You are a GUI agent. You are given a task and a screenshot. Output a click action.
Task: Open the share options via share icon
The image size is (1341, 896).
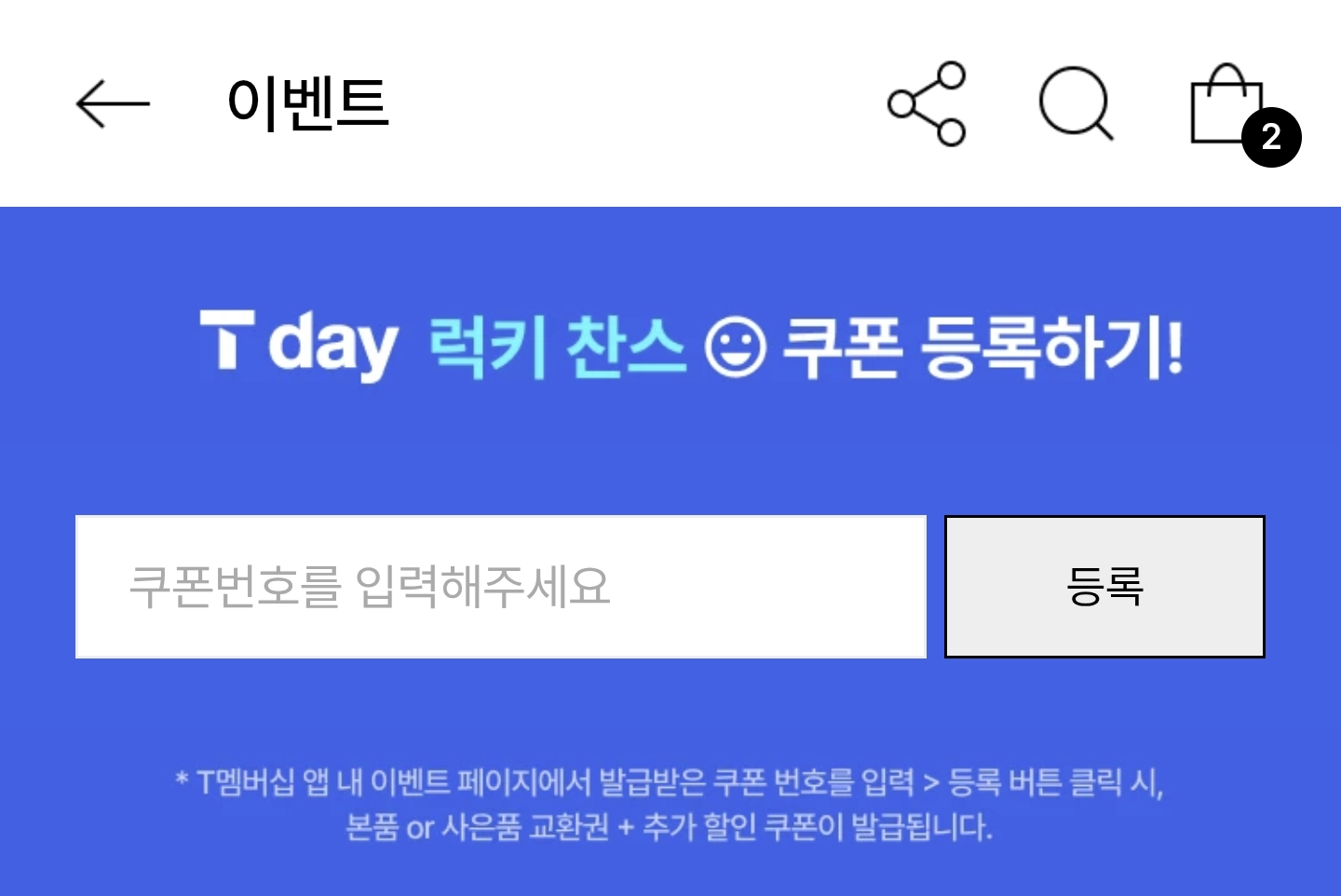927,104
